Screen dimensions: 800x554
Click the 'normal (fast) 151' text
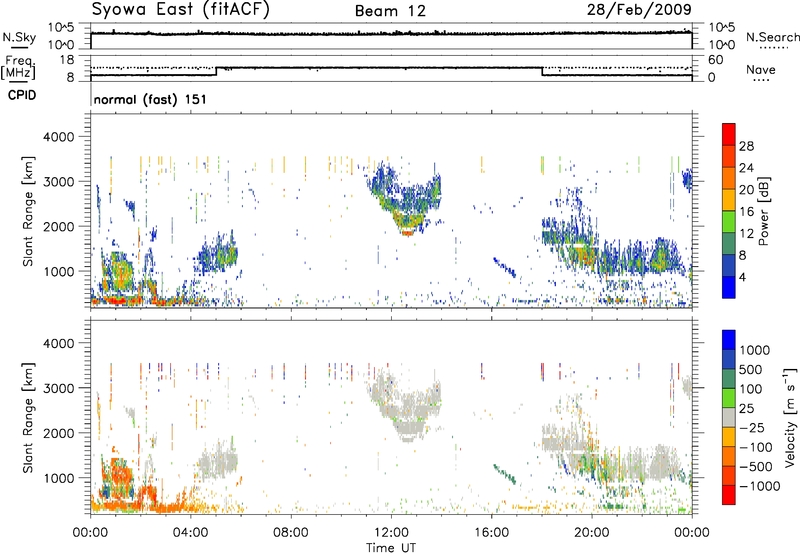tap(150, 99)
